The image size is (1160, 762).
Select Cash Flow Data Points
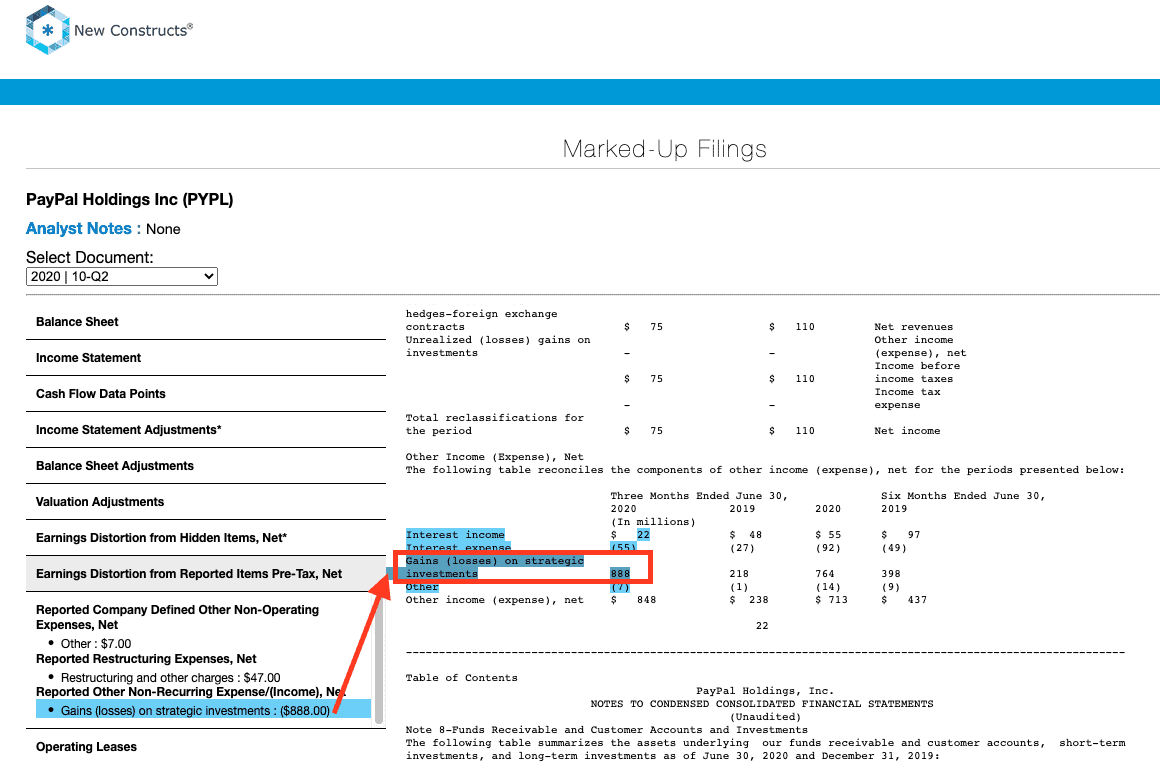point(206,394)
